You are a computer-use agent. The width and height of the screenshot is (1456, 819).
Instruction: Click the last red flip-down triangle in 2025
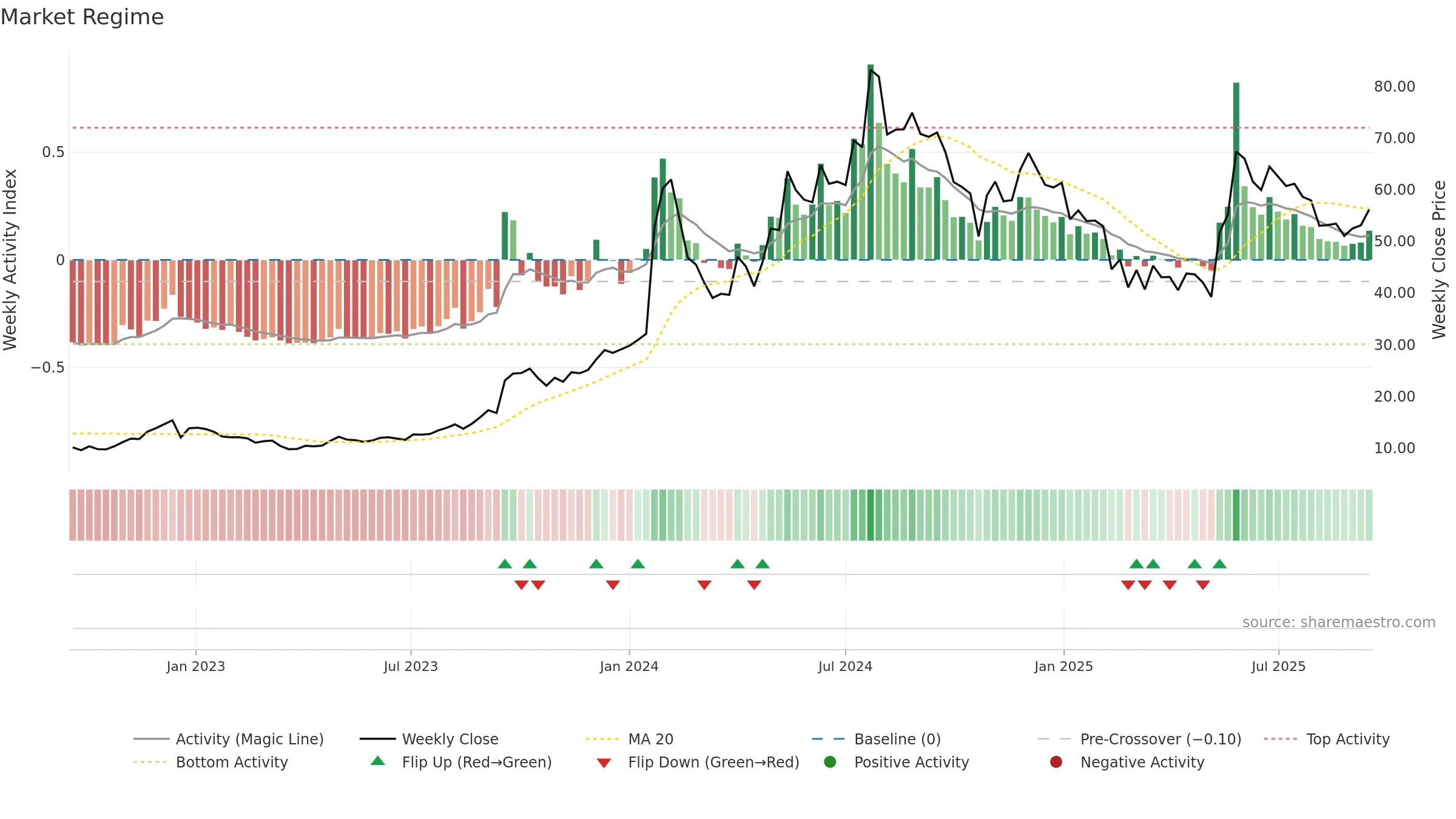tap(1203, 585)
